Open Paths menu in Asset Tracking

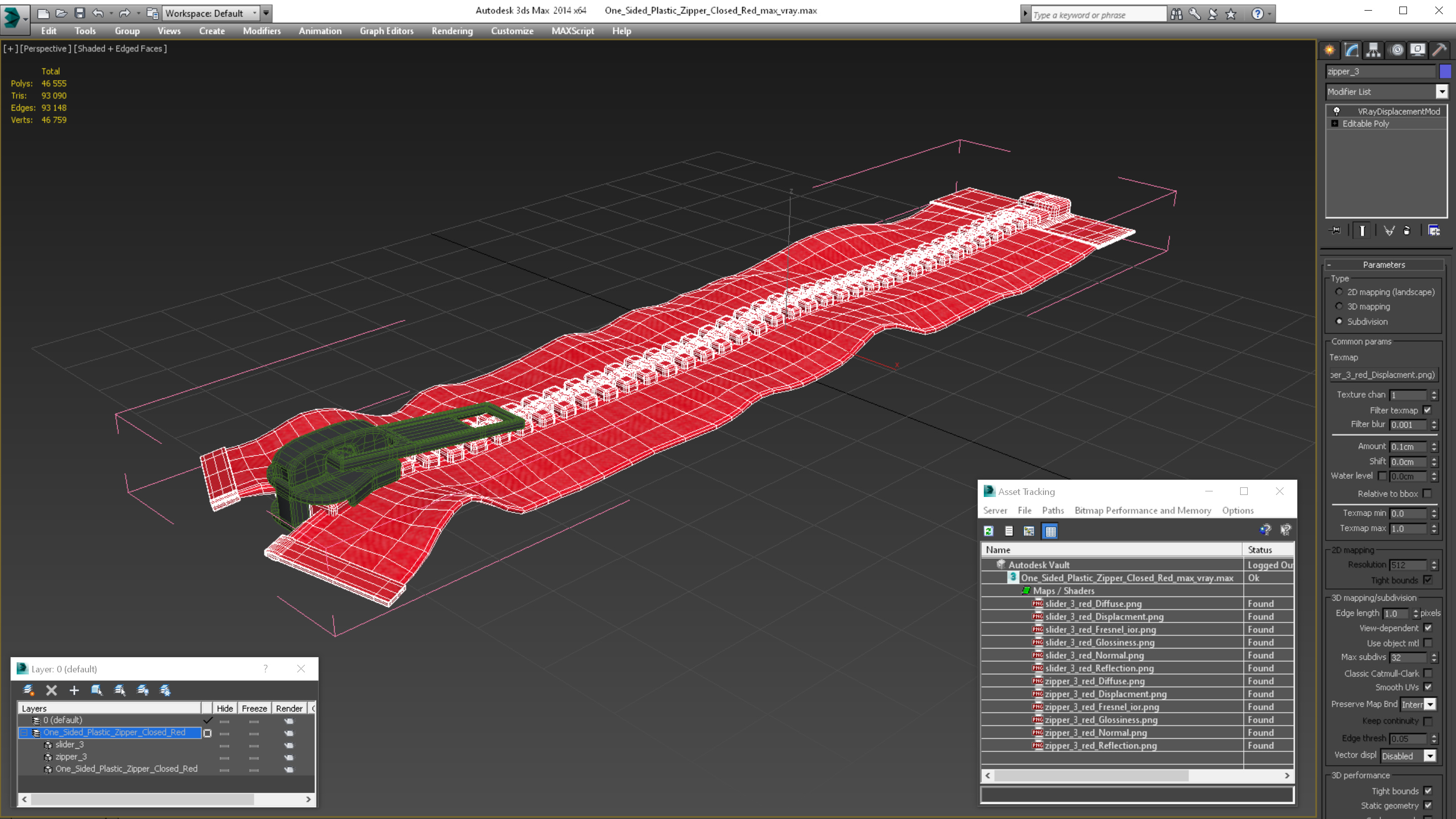tap(1053, 511)
